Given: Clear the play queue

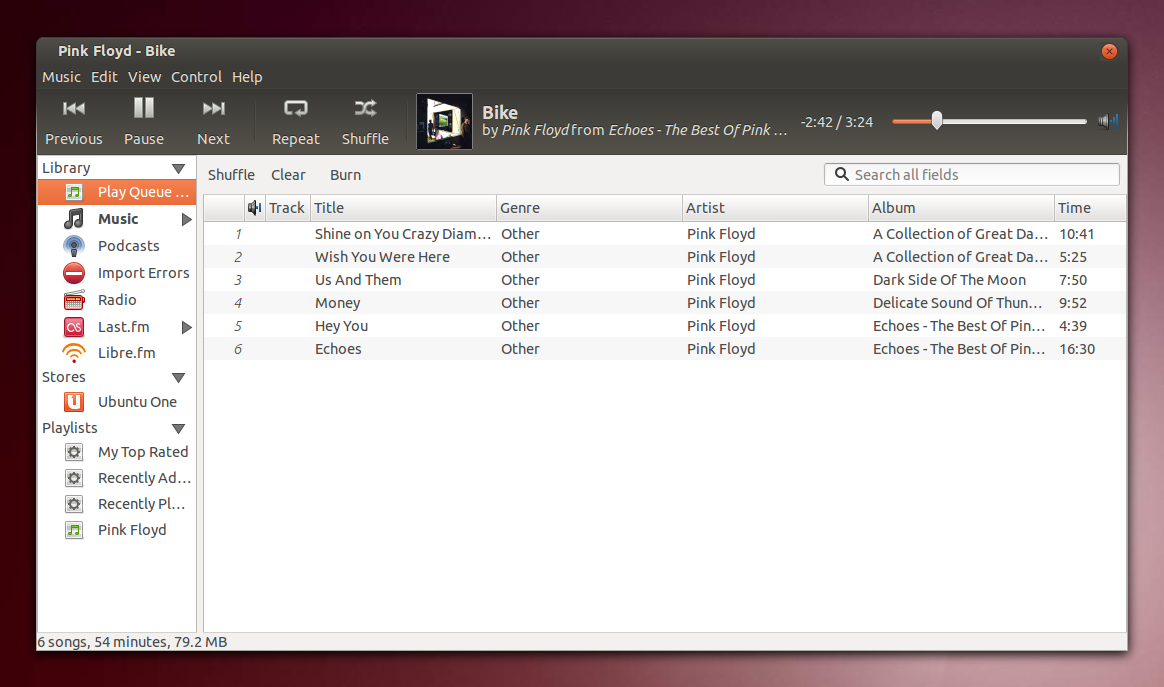Looking at the screenshot, I should 288,174.
